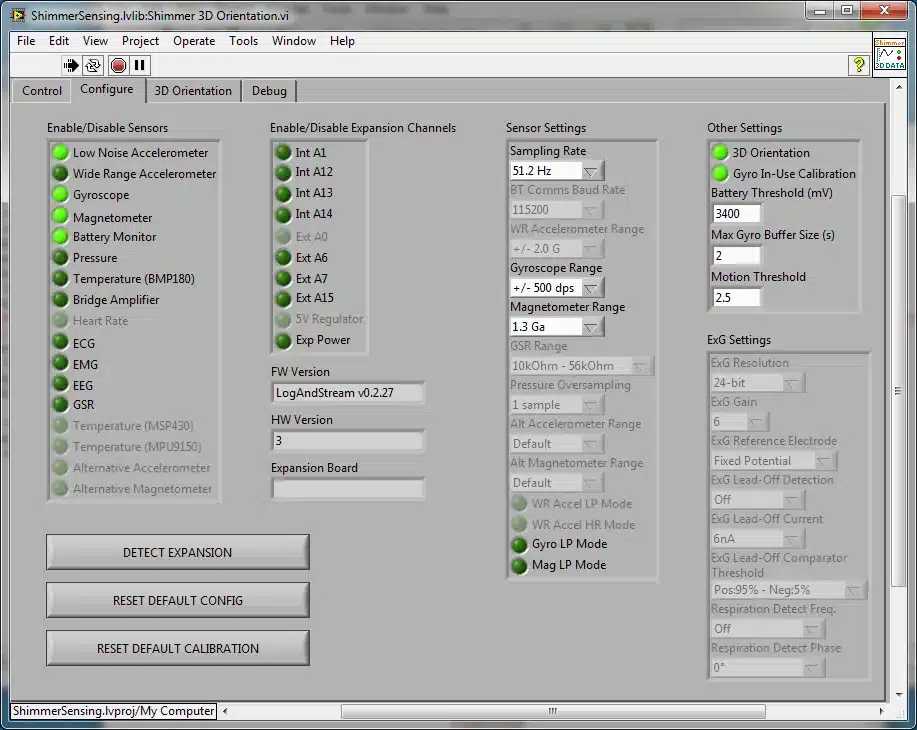The image size is (917, 730).
Task: Click the Motion Threshold input field
Action: [x=736, y=297]
